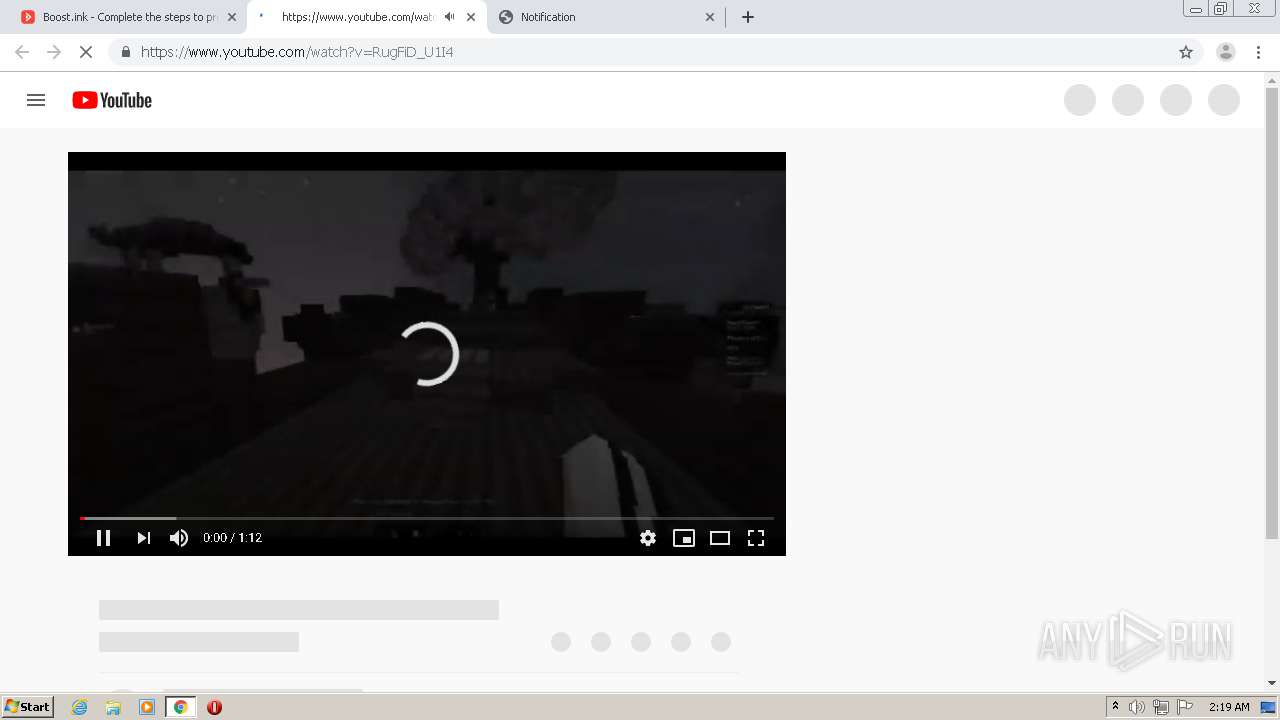Open a new browser tab
The height and width of the screenshot is (720, 1280).
click(748, 17)
